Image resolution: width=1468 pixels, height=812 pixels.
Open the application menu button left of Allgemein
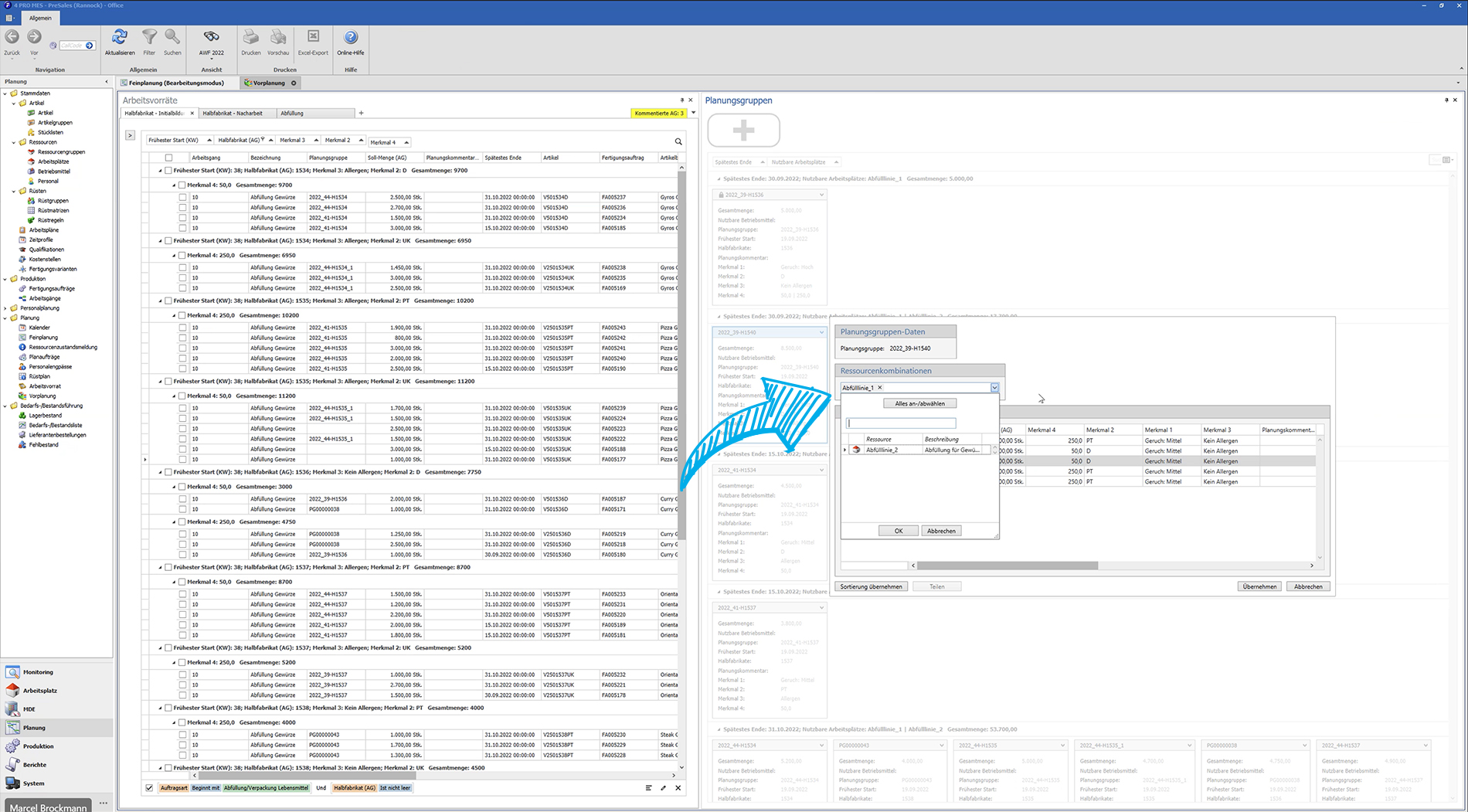(x=10, y=18)
